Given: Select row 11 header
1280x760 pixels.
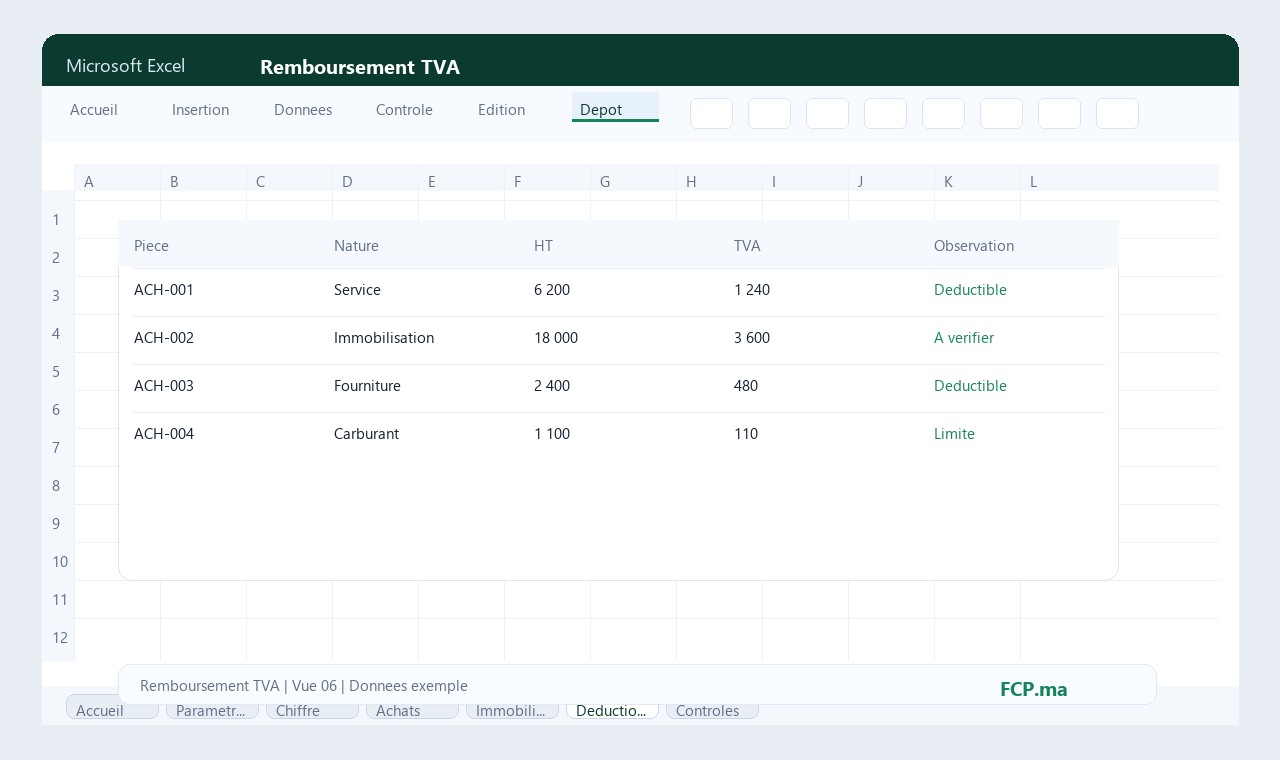Looking at the screenshot, I should point(58,599).
